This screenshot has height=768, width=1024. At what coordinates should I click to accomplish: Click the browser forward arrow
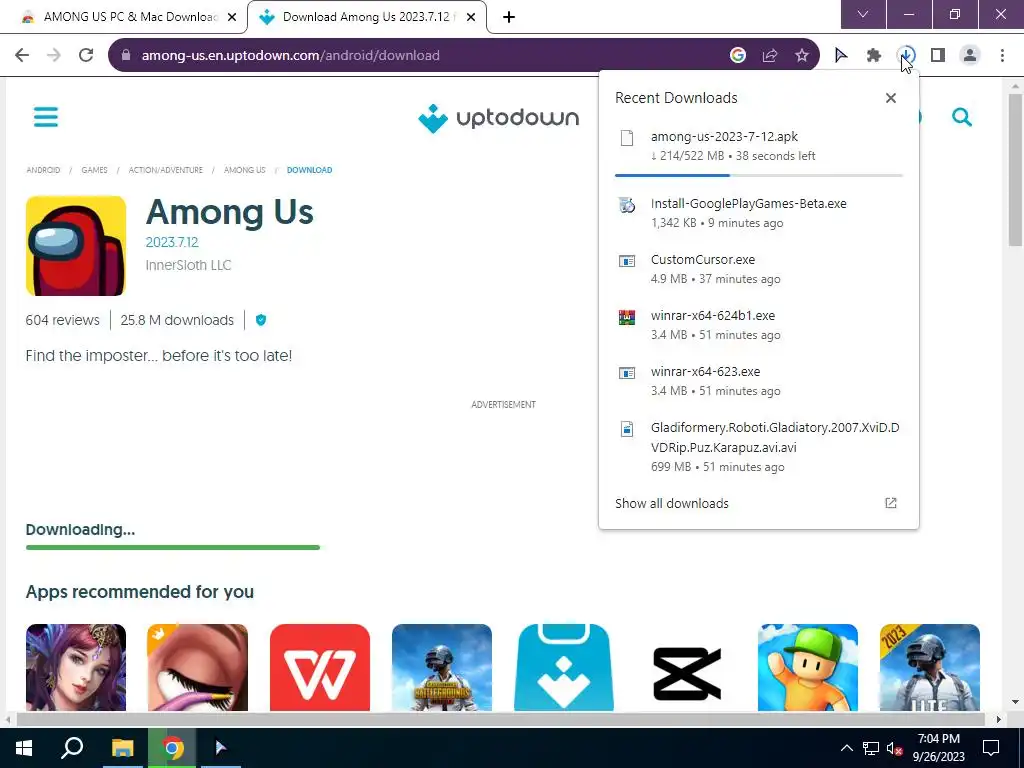click(x=54, y=55)
